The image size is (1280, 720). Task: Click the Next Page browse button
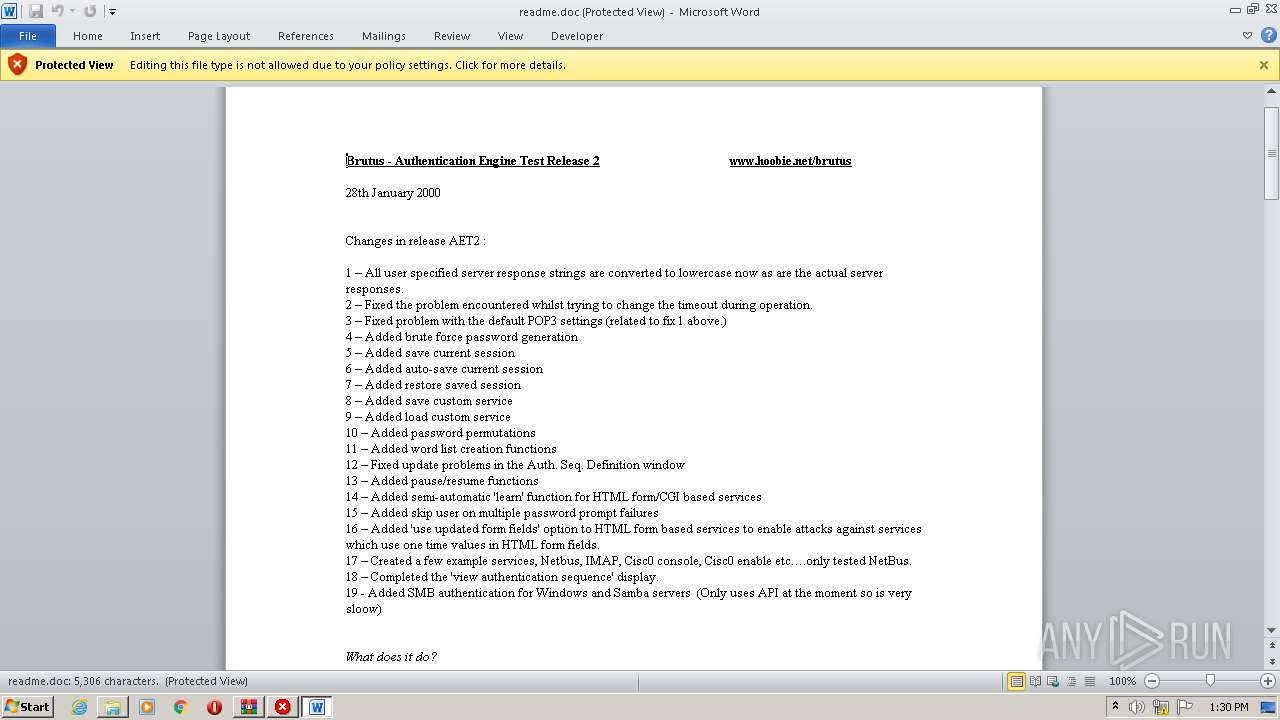click(x=1272, y=662)
